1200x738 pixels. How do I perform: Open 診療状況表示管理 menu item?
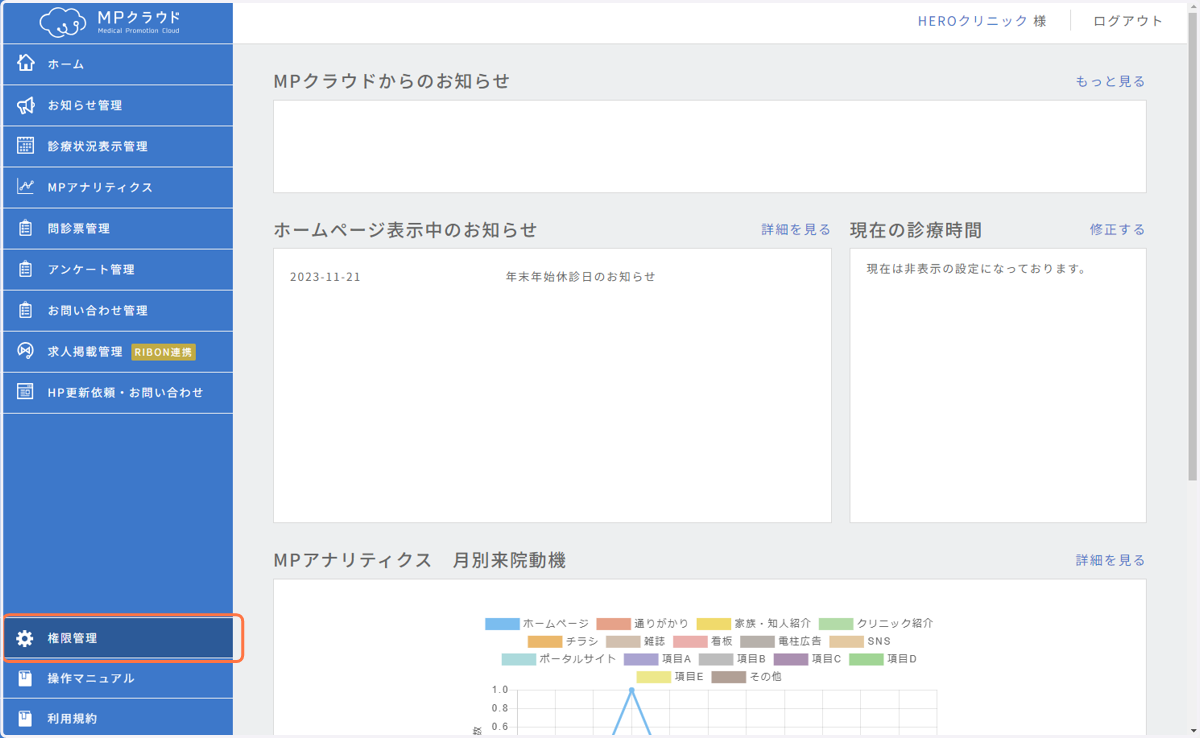(118, 146)
